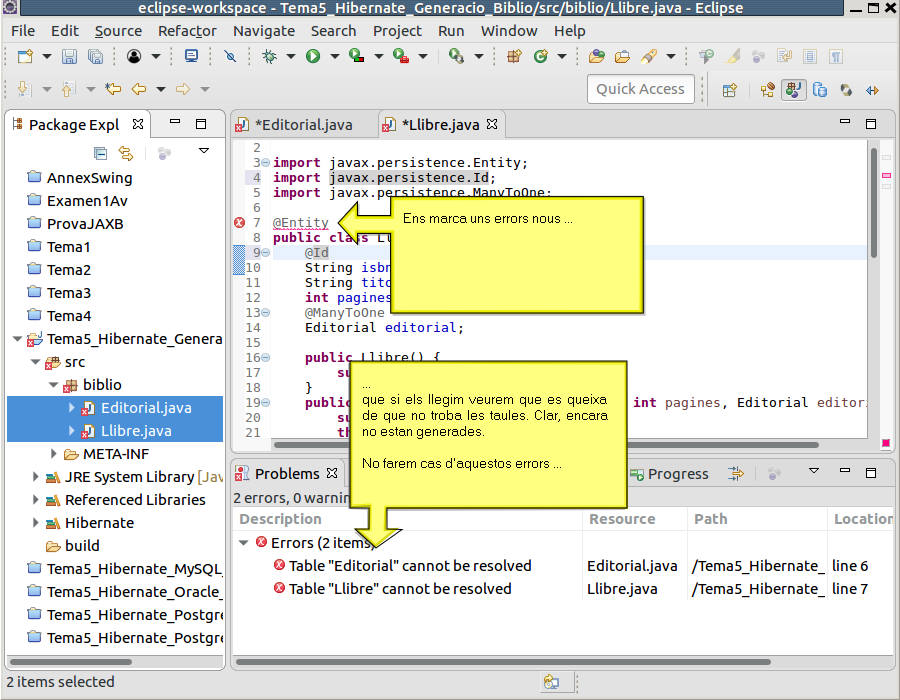Click the Debug bug icon
900x700 pixels.
269,57
